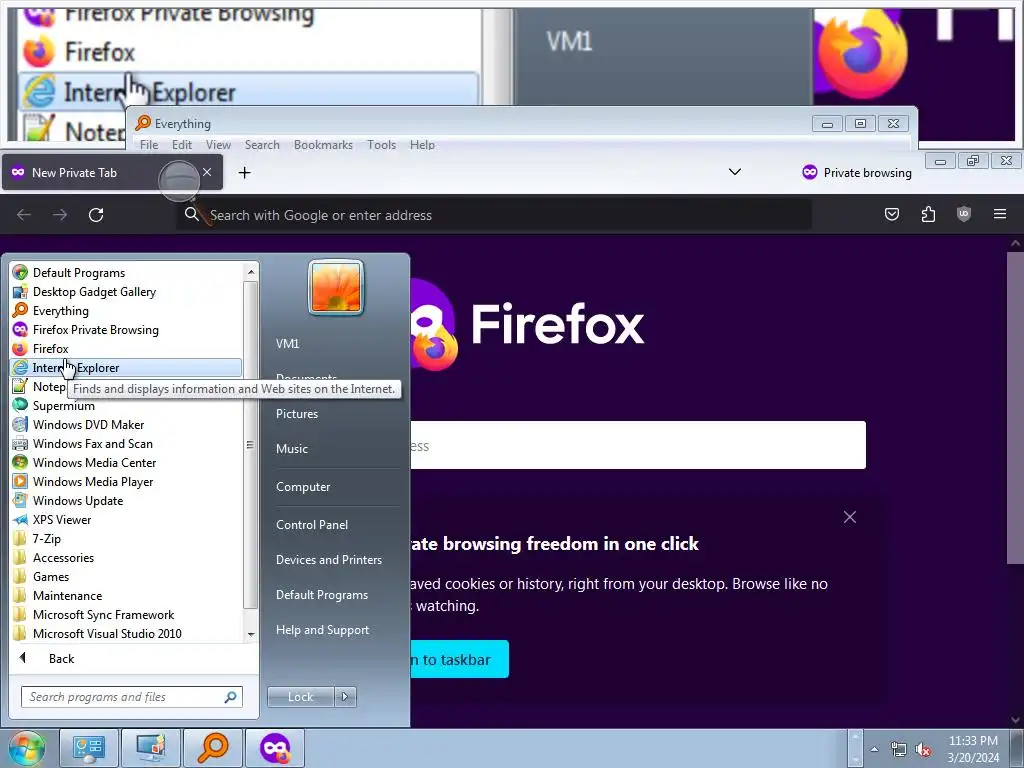This screenshot has height=768, width=1024.
Task: Expand the 7-Zip folder
Action: point(46,538)
